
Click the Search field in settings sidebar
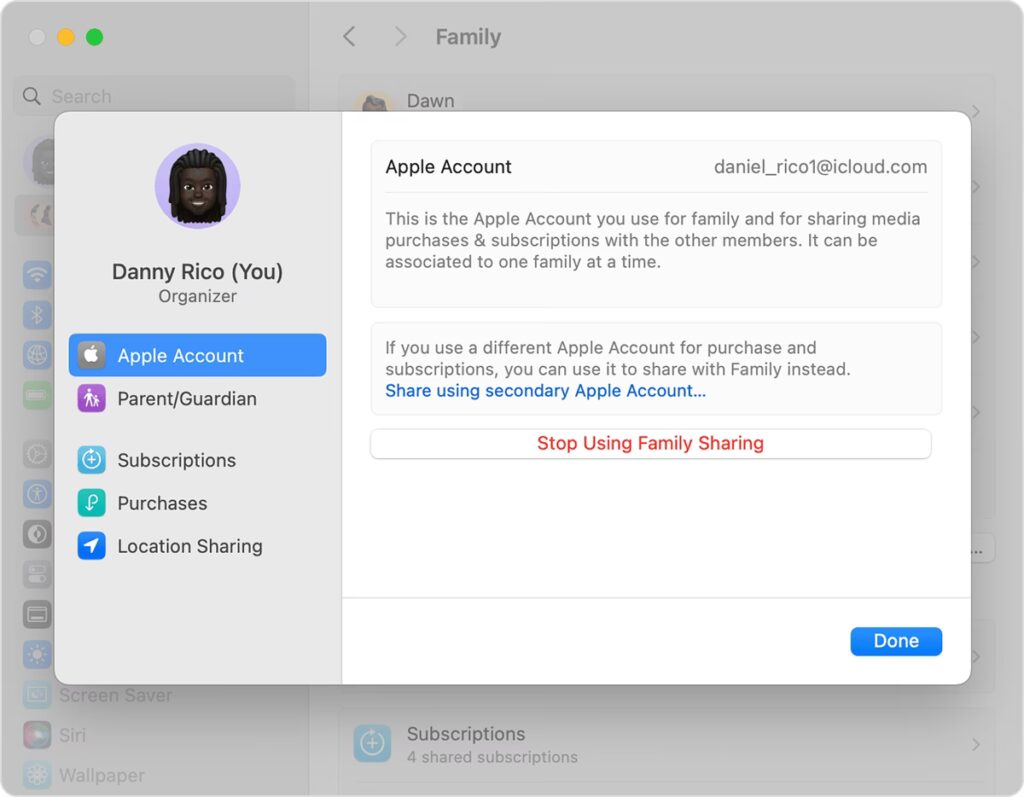pyautogui.click(x=154, y=97)
